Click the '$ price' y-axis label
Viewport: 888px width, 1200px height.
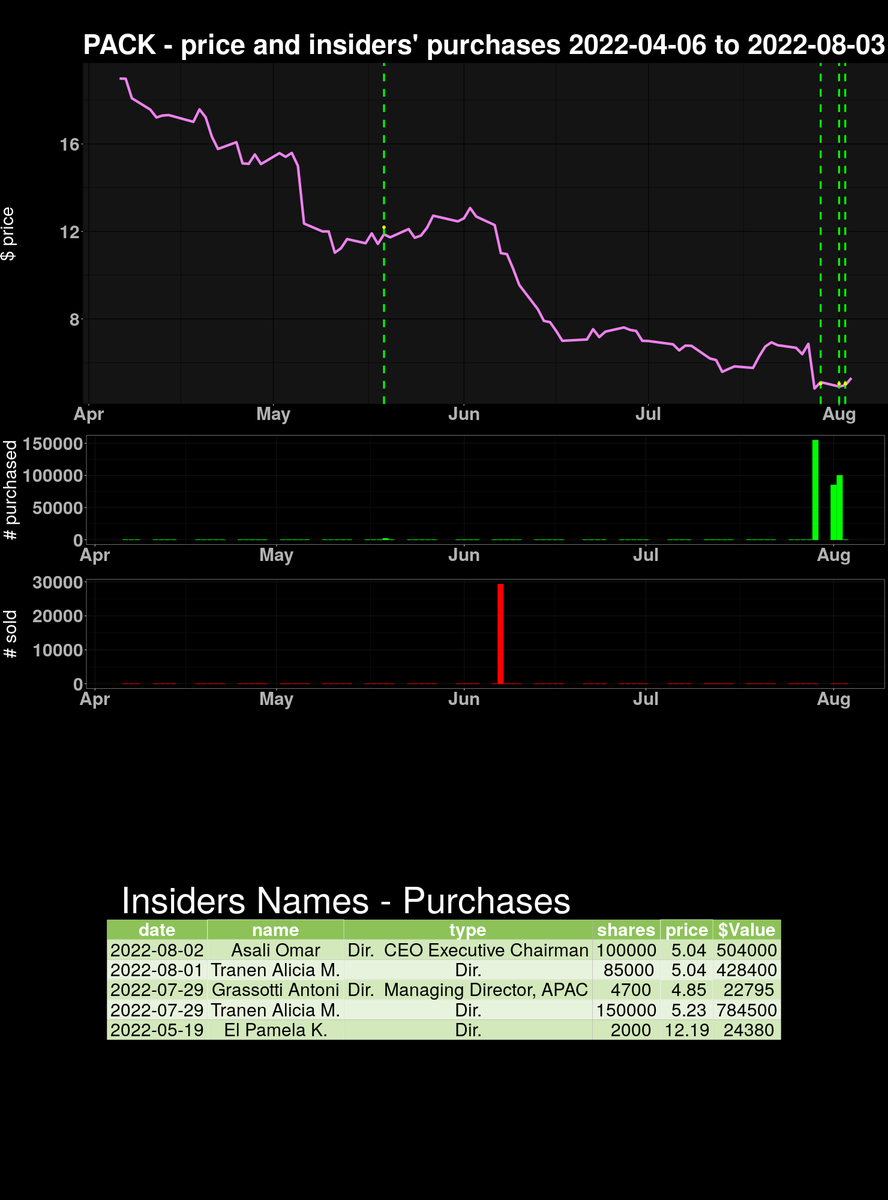tap(10, 234)
